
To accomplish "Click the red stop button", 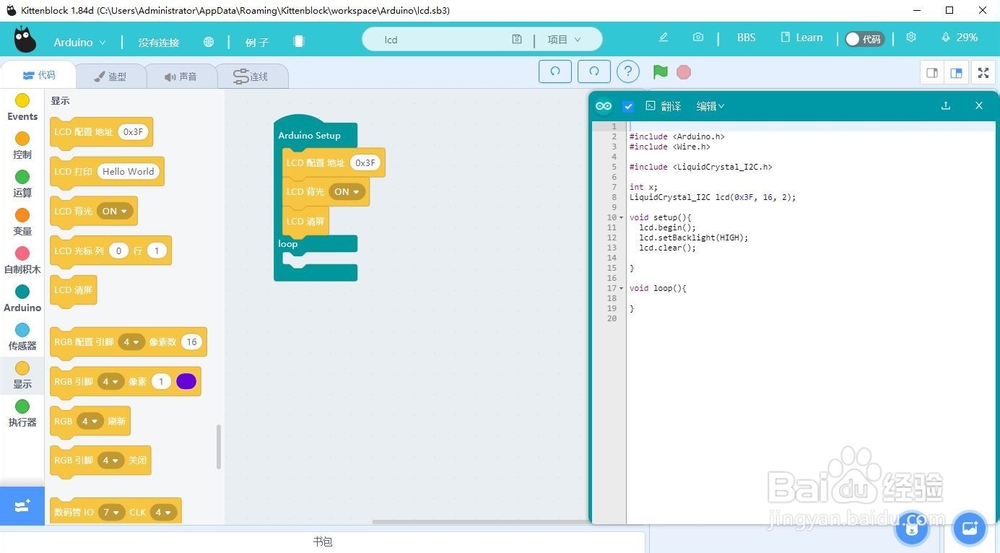I will point(684,72).
